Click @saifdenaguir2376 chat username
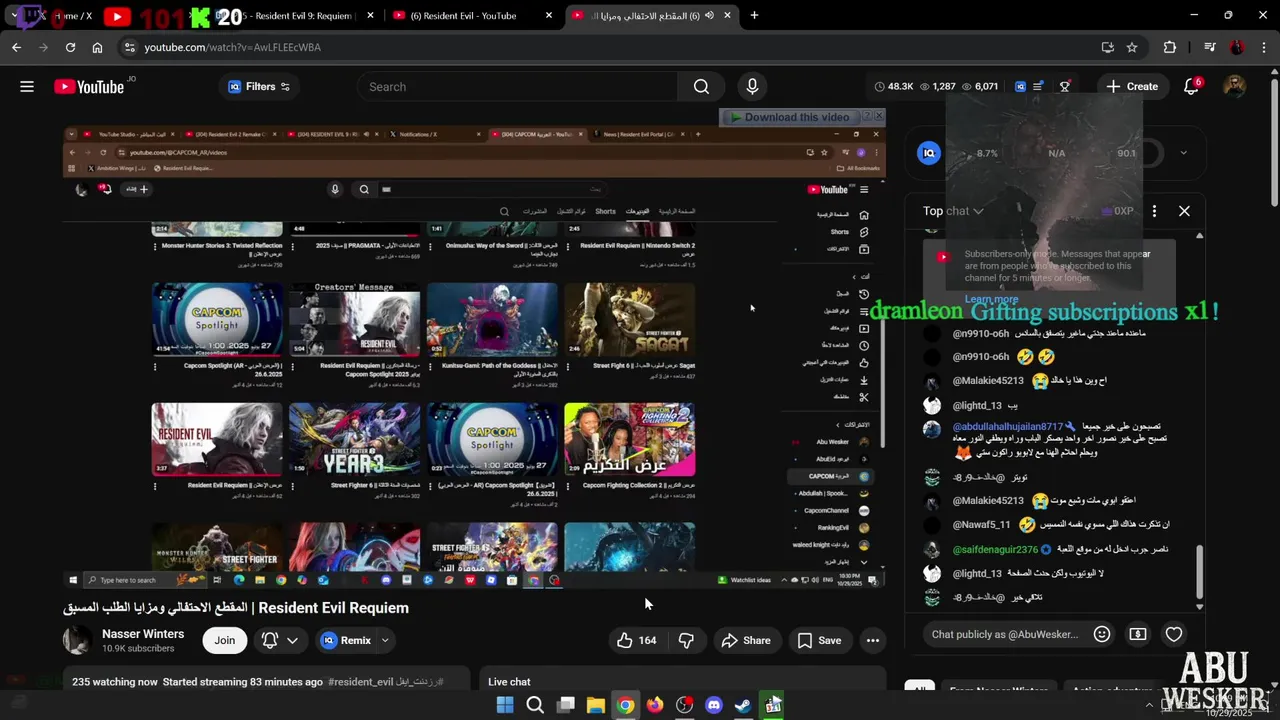 (996, 550)
